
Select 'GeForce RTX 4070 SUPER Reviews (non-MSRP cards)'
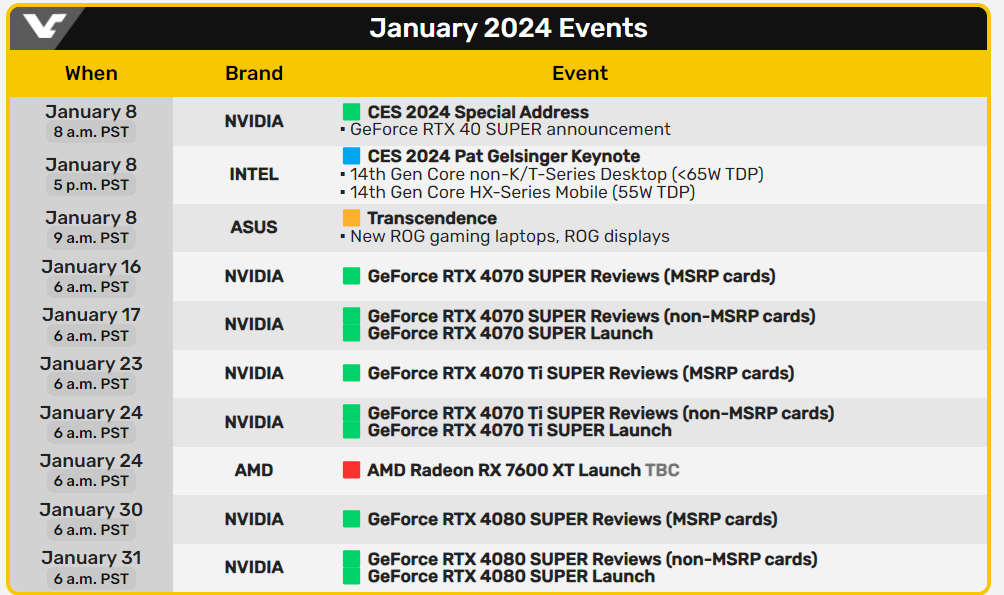pyautogui.click(x=591, y=316)
